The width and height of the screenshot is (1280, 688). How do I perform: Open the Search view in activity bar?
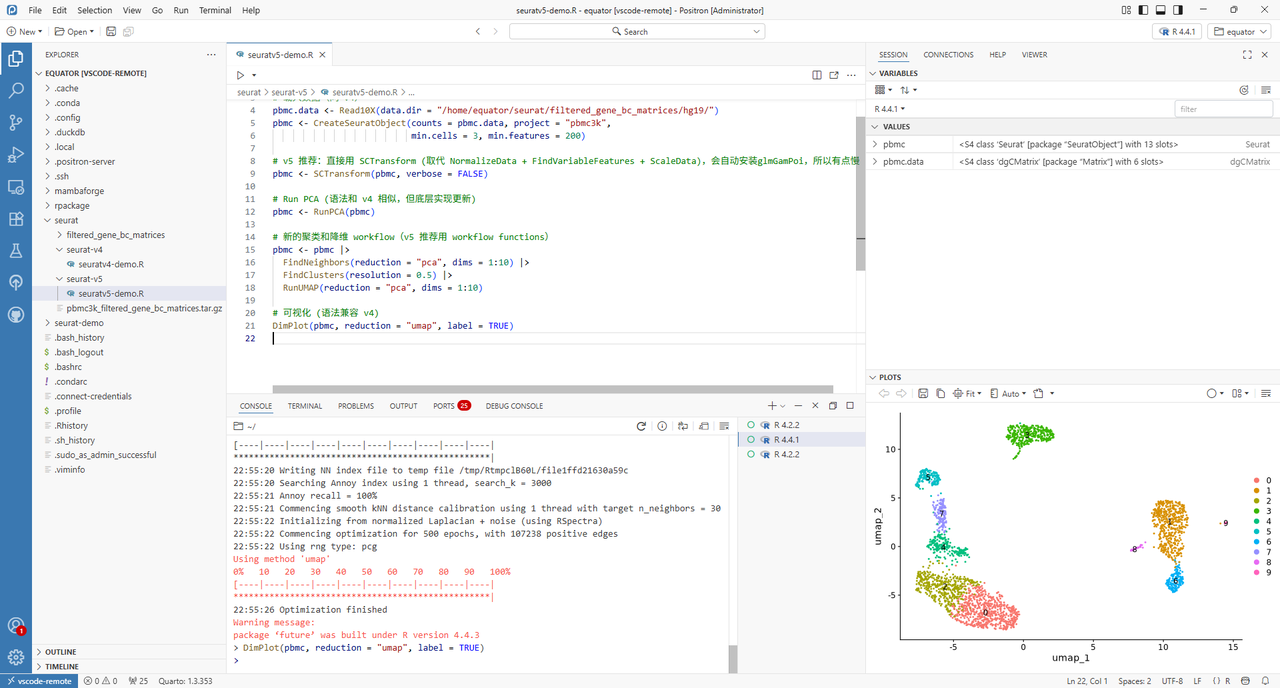(x=16, y=91)
